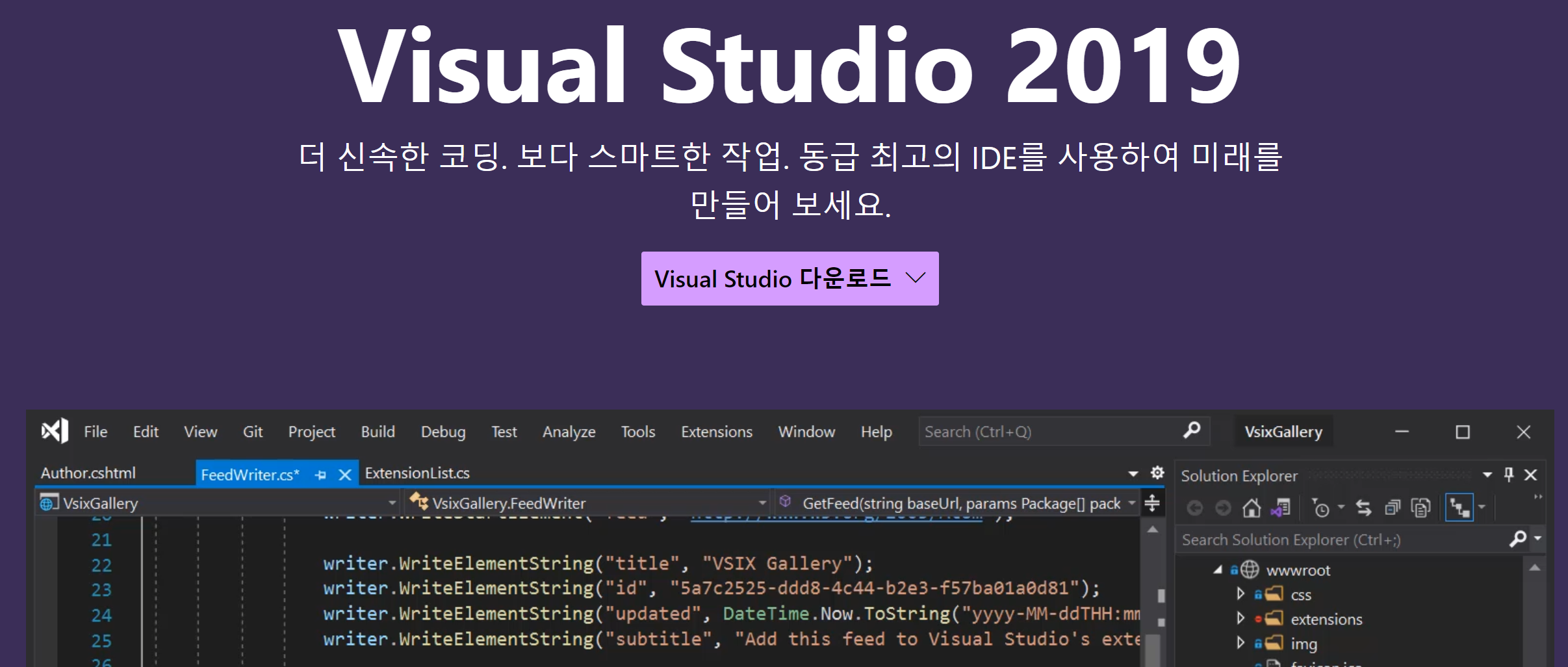The image size is (1568, 667).
Task: Focus the Search (Ctrl+Q) box
Action: pos(1064,431)
